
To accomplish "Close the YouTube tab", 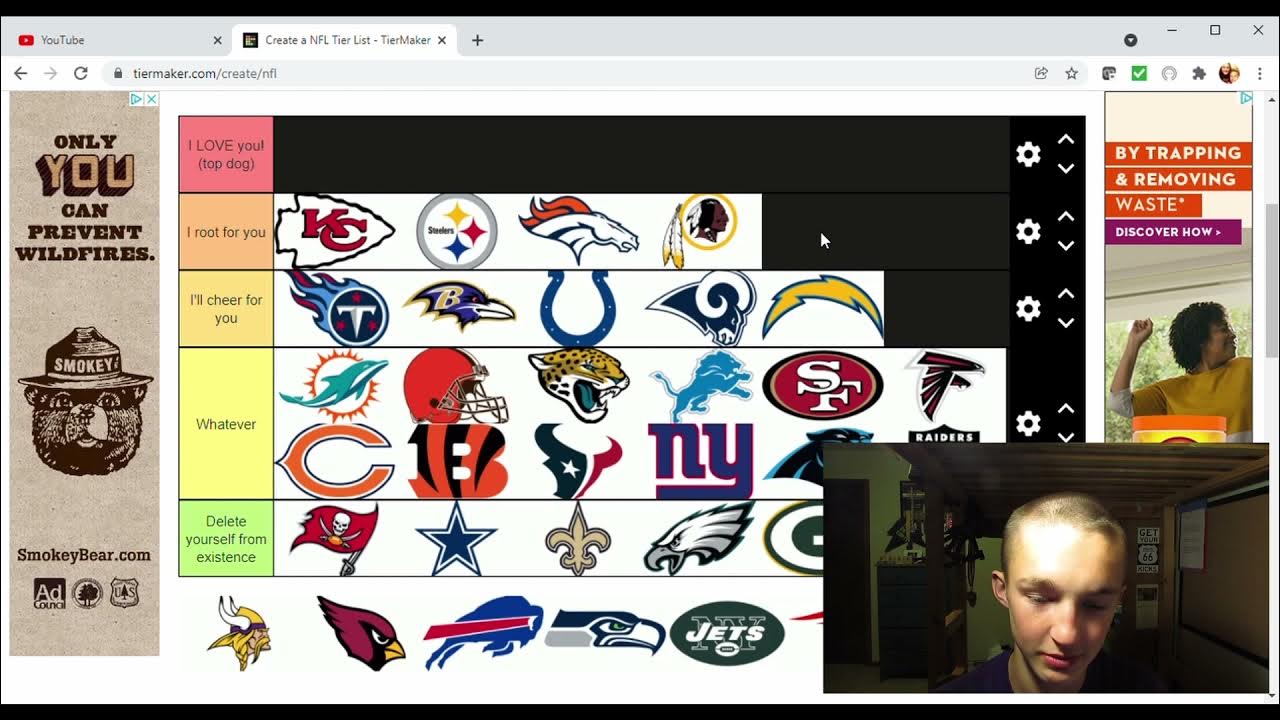I will point(217,40).
